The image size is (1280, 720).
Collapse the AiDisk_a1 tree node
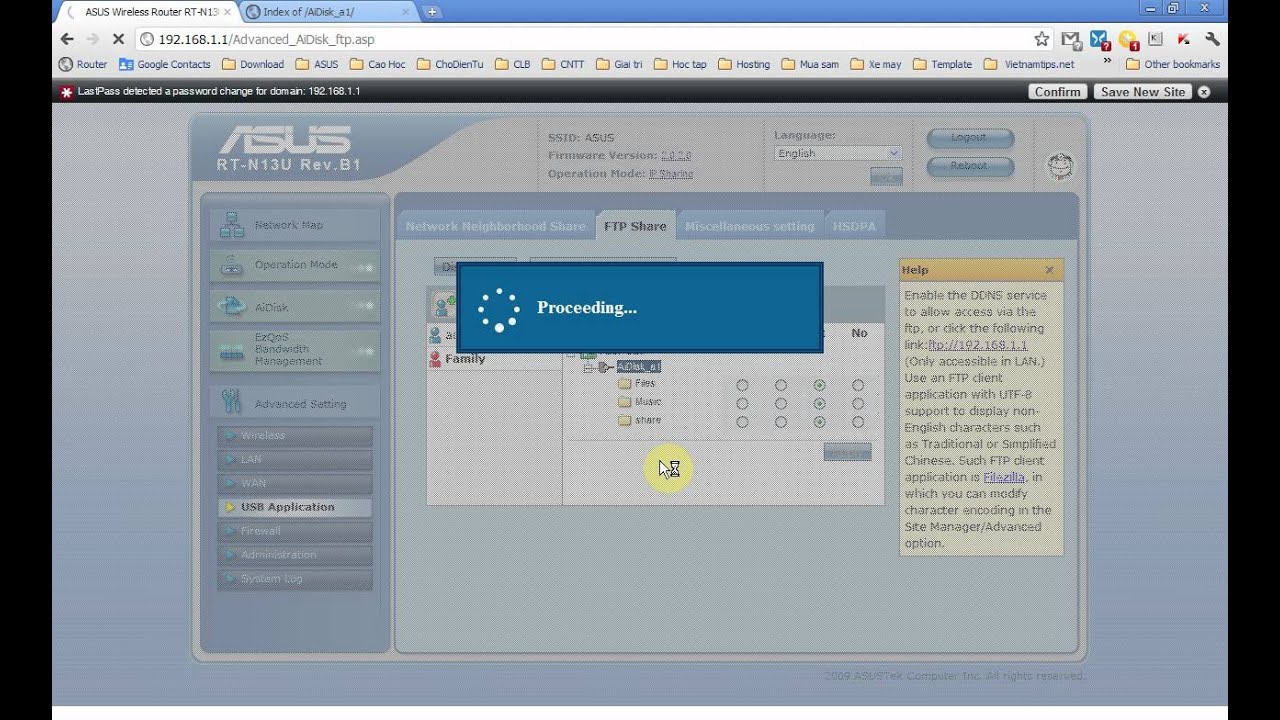point(590,367)
